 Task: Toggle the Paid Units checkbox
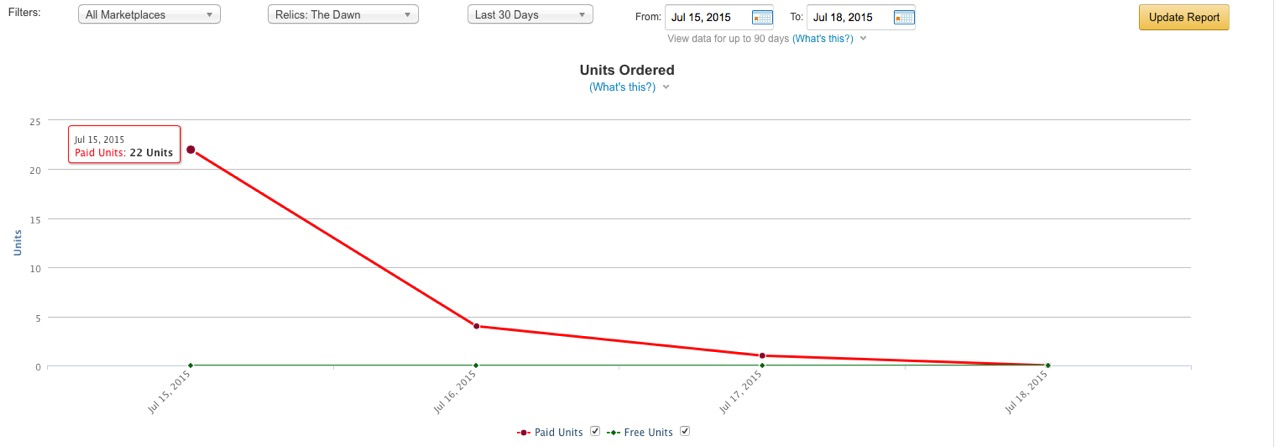pos(595,431)
